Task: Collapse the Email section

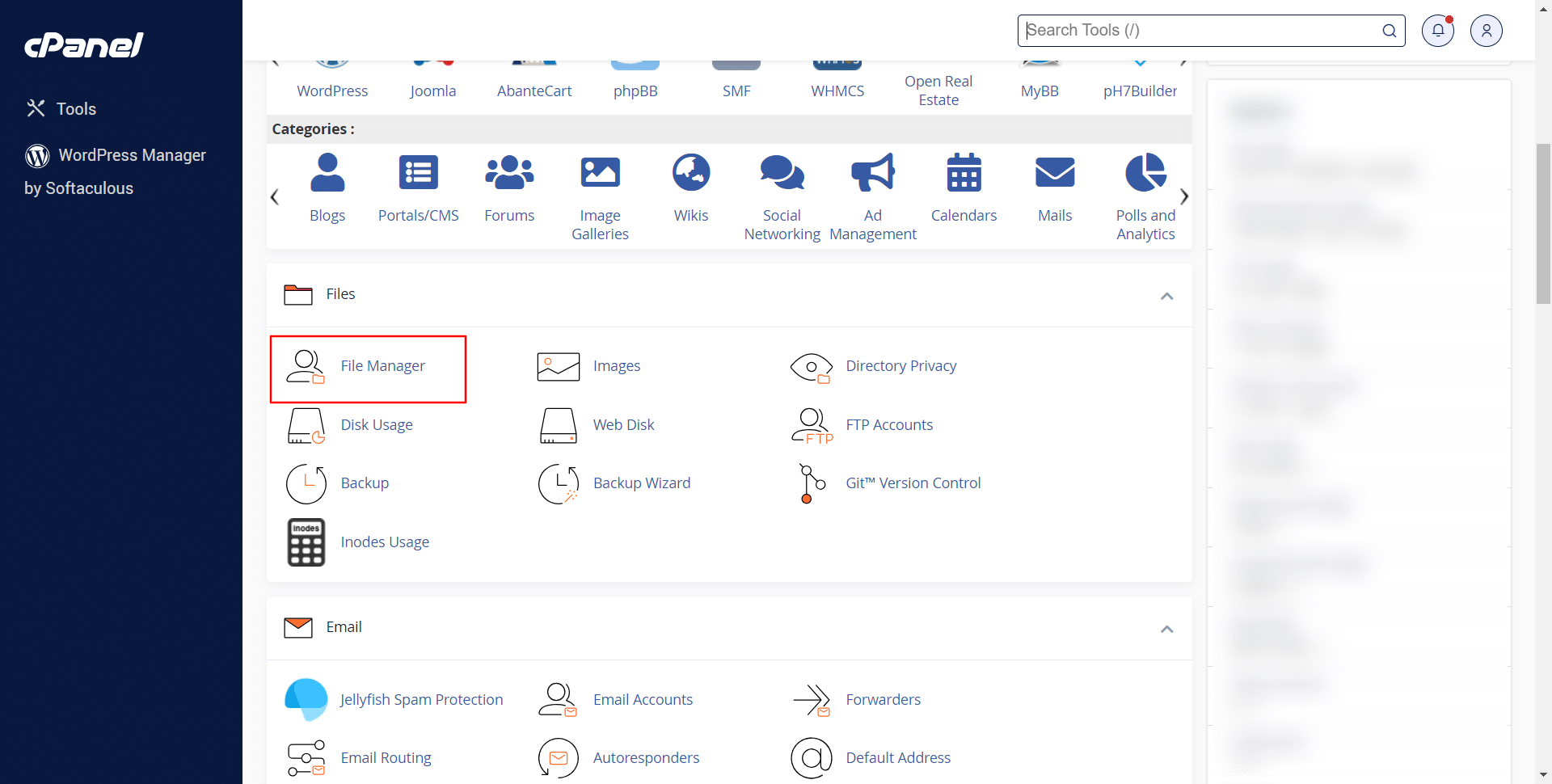Action: [x=1167, y=629]
